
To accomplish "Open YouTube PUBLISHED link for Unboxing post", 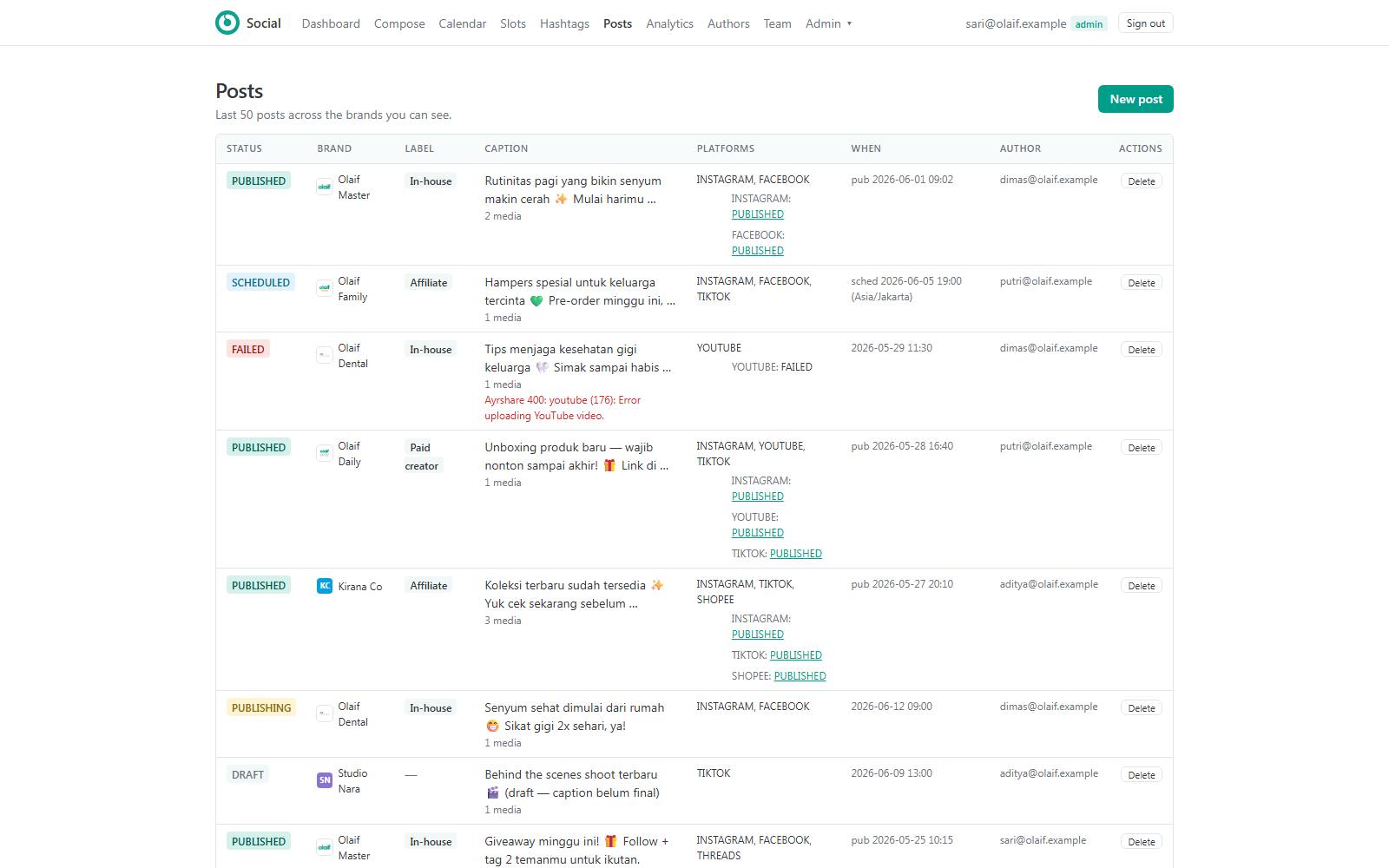I will (757, 533).
